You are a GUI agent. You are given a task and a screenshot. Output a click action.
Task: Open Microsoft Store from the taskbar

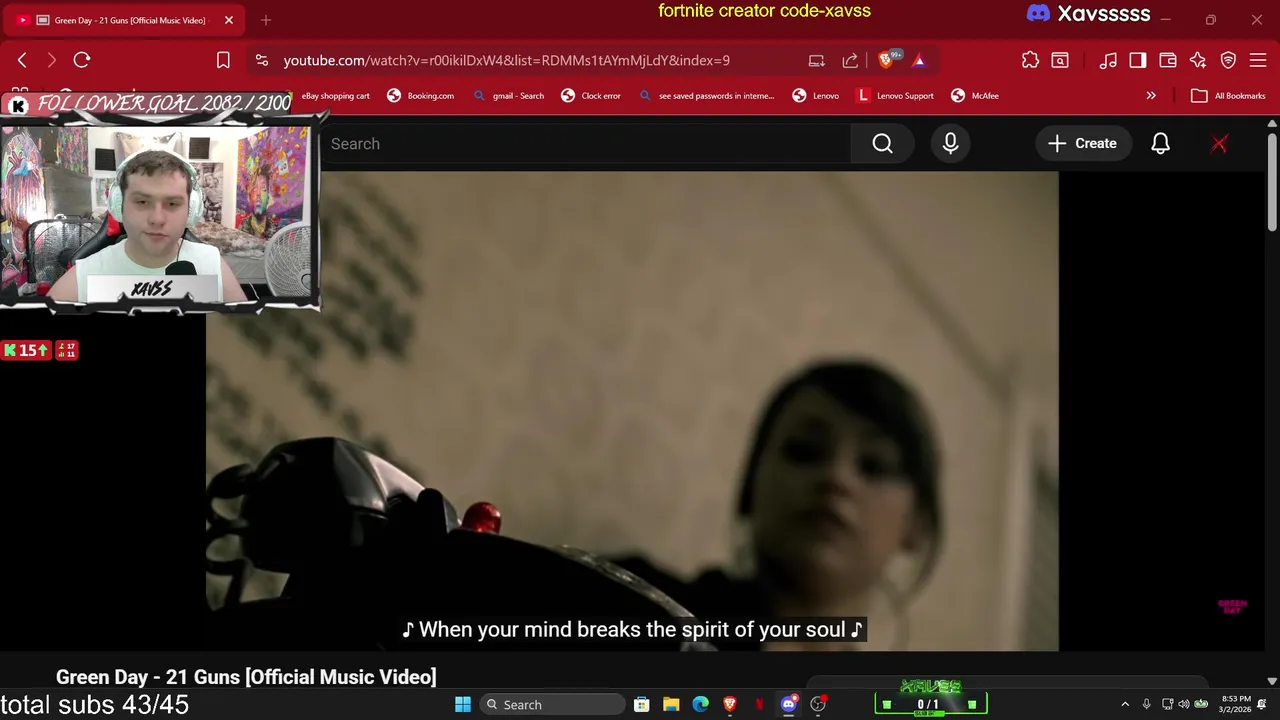click(642, 705)
